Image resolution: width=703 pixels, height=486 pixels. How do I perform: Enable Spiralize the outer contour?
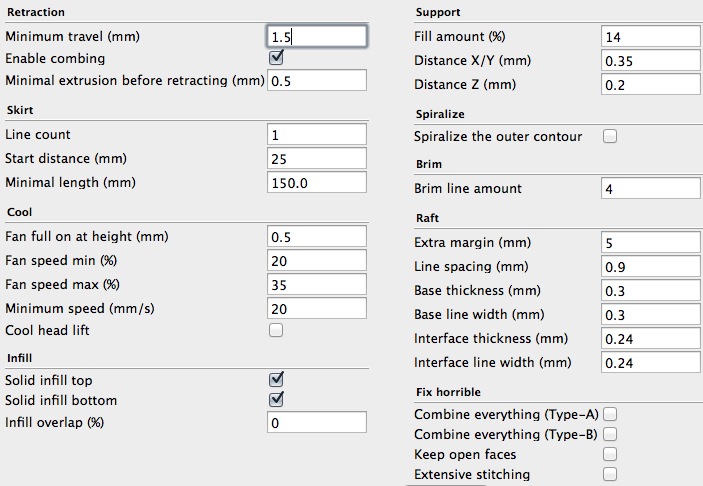click(610, 136)
